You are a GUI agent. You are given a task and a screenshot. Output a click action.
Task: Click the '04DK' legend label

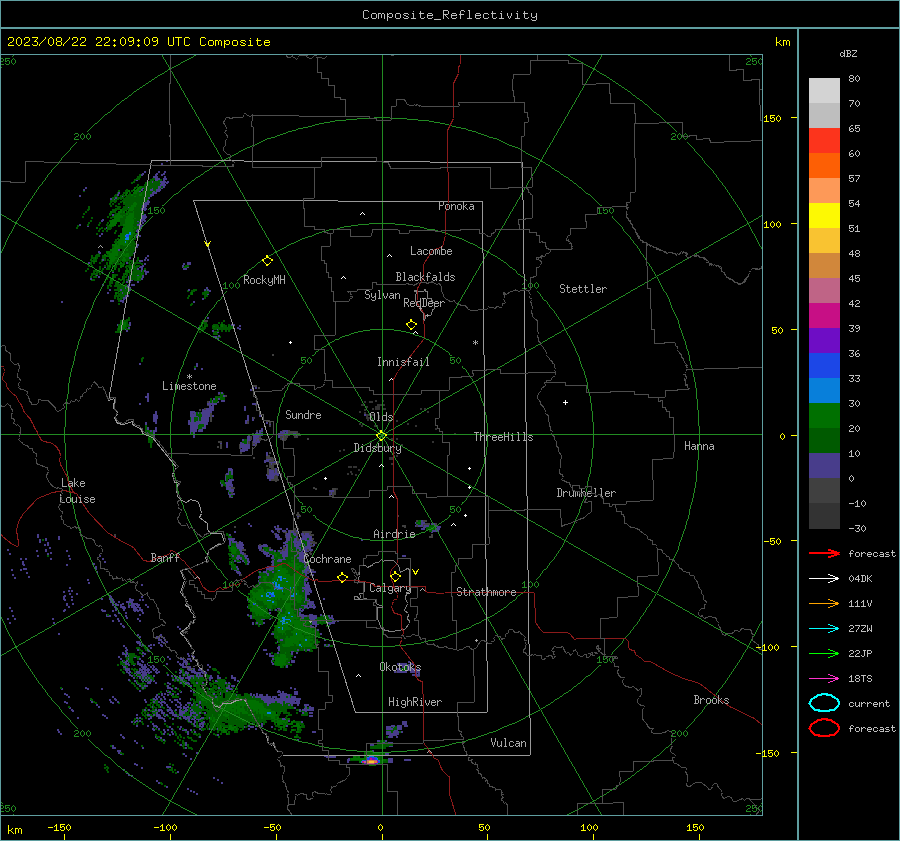click(860, 579)
